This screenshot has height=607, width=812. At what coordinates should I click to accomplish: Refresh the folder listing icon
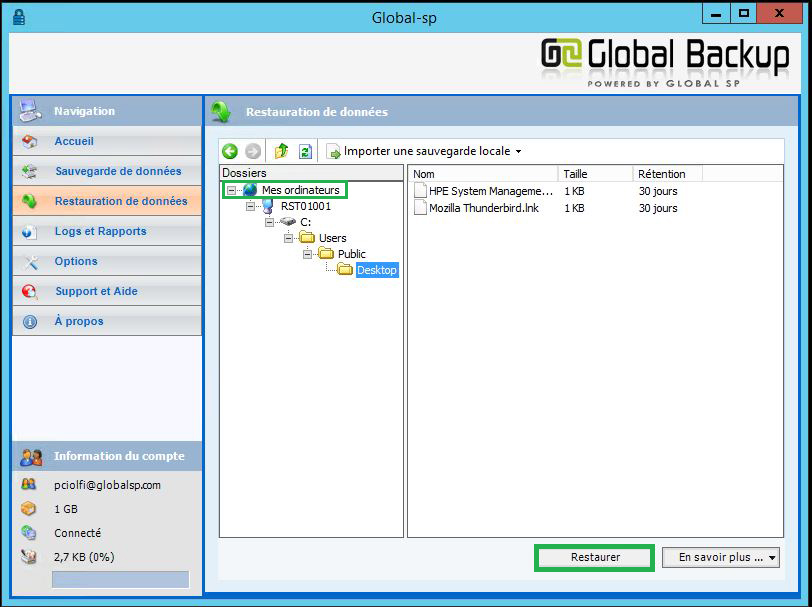[x=306, y=151]
